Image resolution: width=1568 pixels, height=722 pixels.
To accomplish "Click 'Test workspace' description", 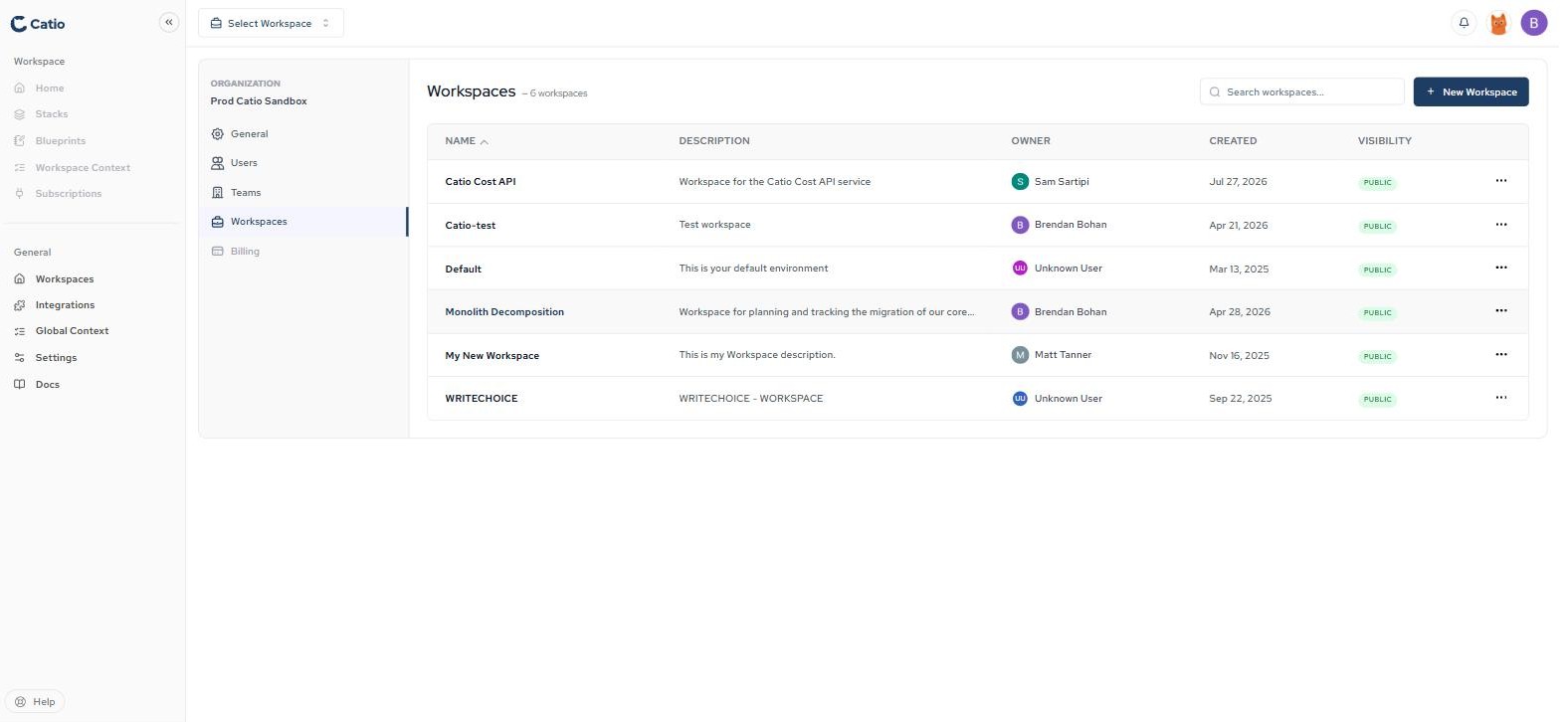I will pyautogui.click(x=714, y=225).
